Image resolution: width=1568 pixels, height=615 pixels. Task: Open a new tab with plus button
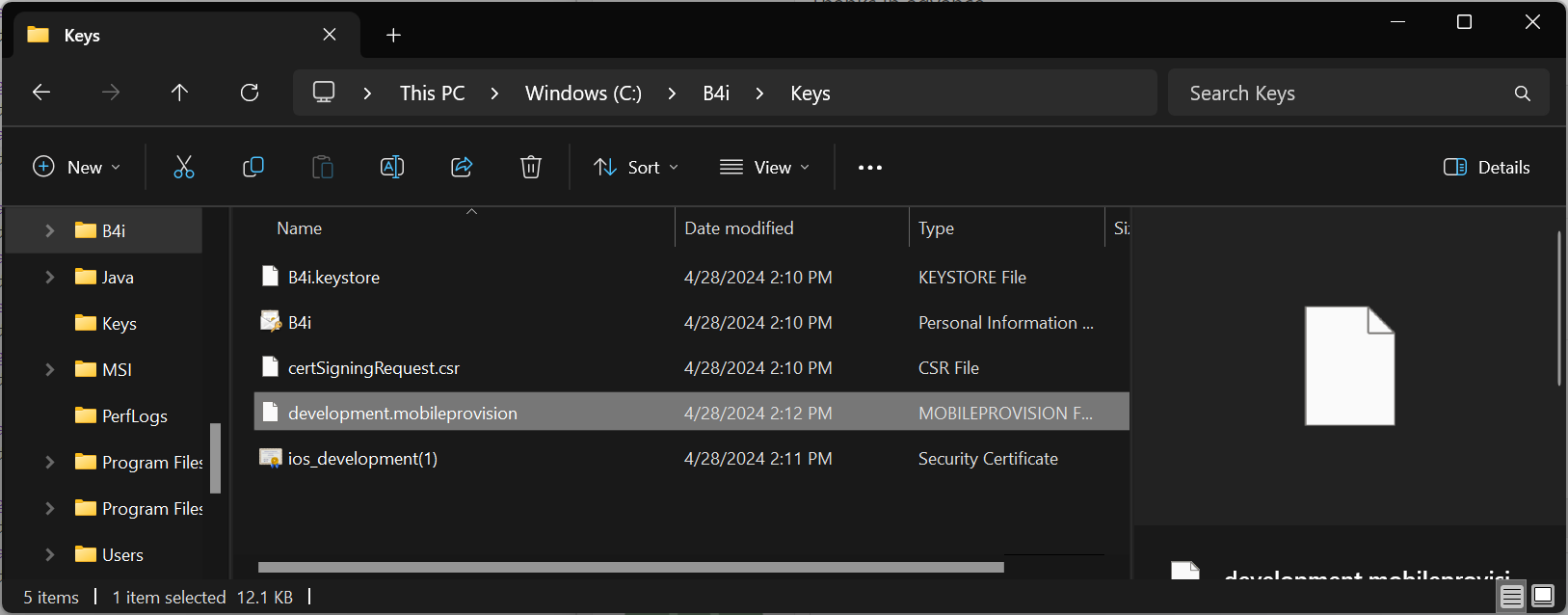pos(393,36)
